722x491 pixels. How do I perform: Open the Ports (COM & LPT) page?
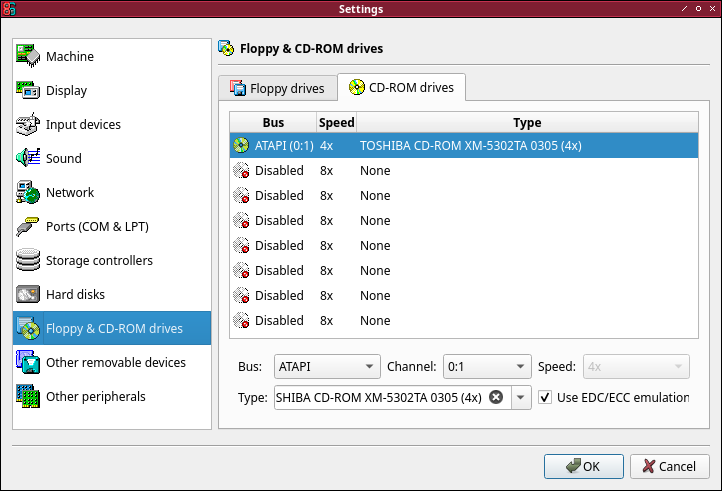tap(112, 226)
